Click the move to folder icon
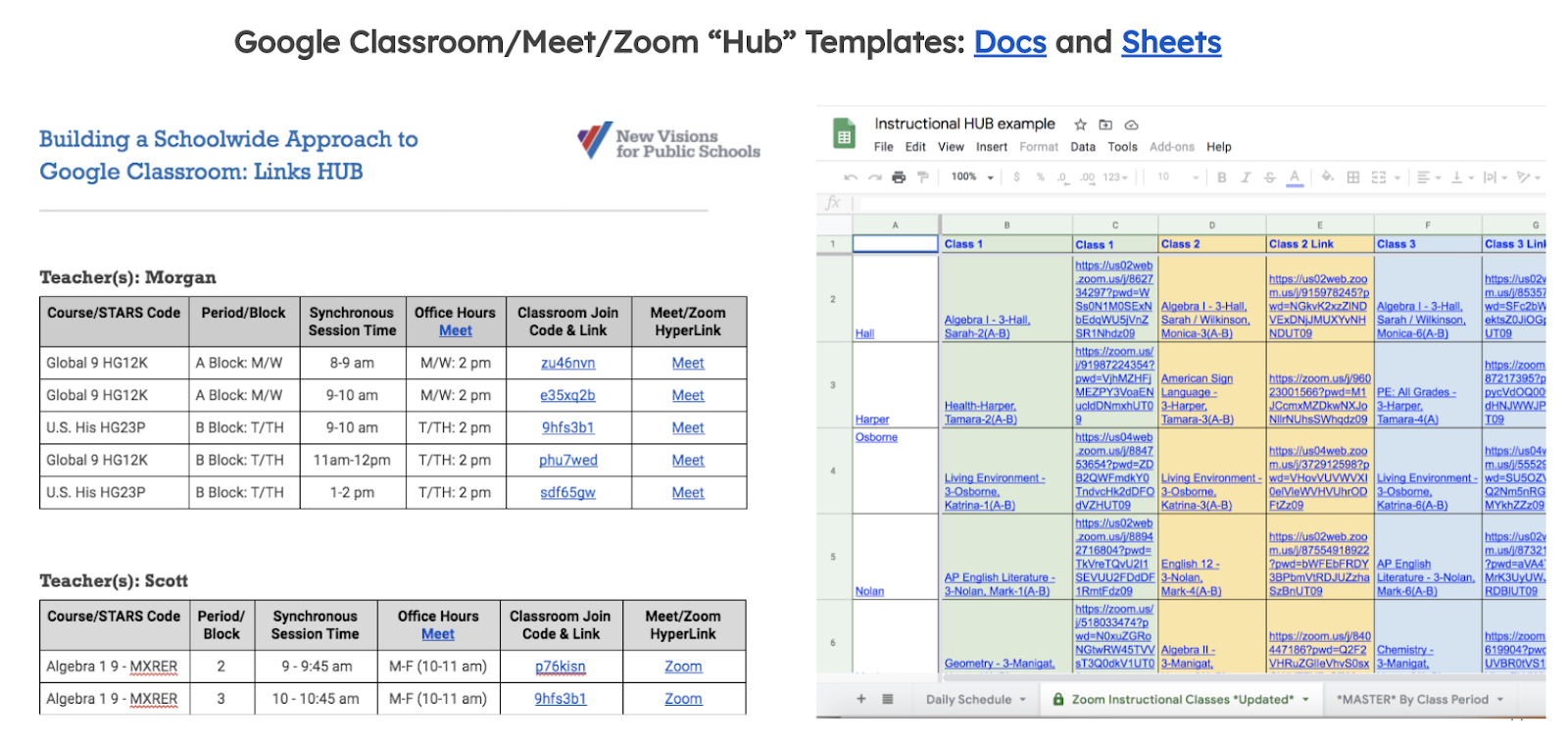1568x744 pixels. coord(1105,124)
